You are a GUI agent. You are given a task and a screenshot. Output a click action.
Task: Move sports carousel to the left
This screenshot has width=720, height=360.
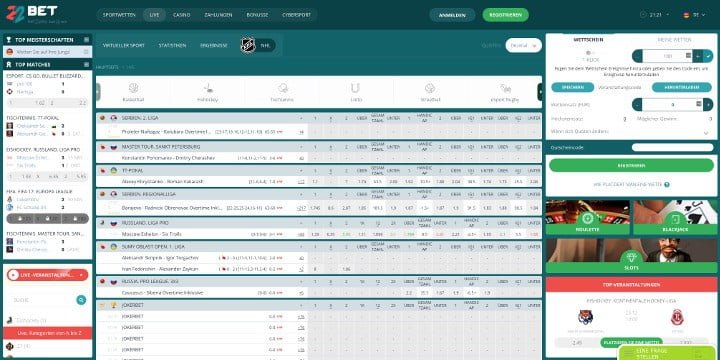98,92
